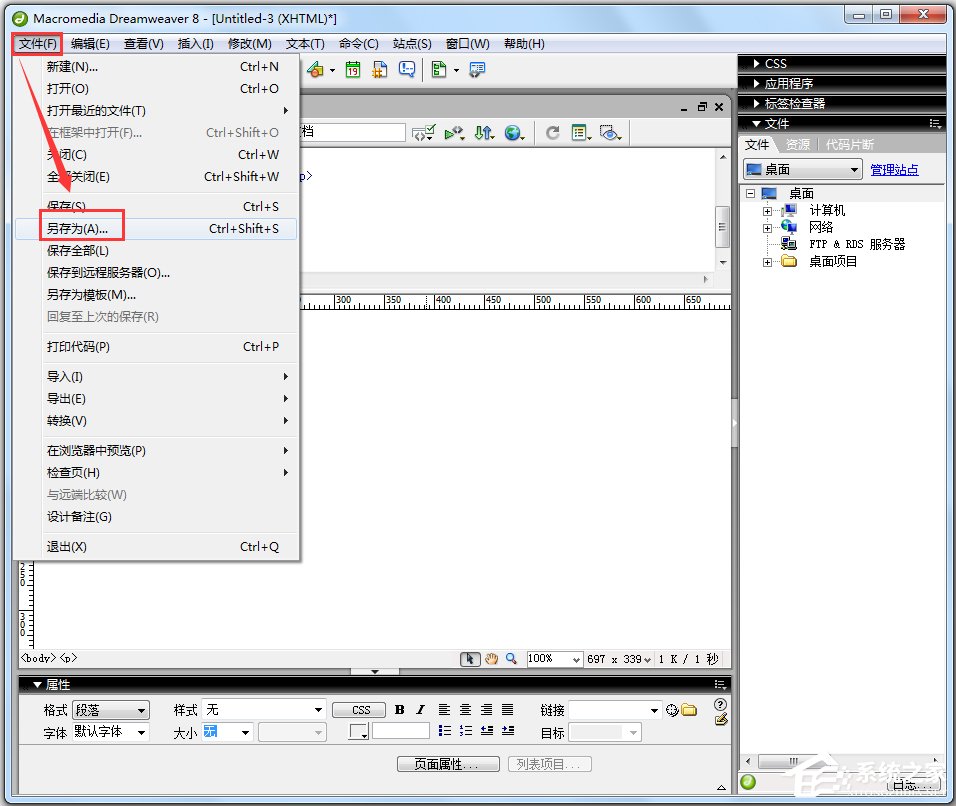Click the calendar insert icon on the toolbar
Screen dimensions: 956x806
click(x=352, y=69)
